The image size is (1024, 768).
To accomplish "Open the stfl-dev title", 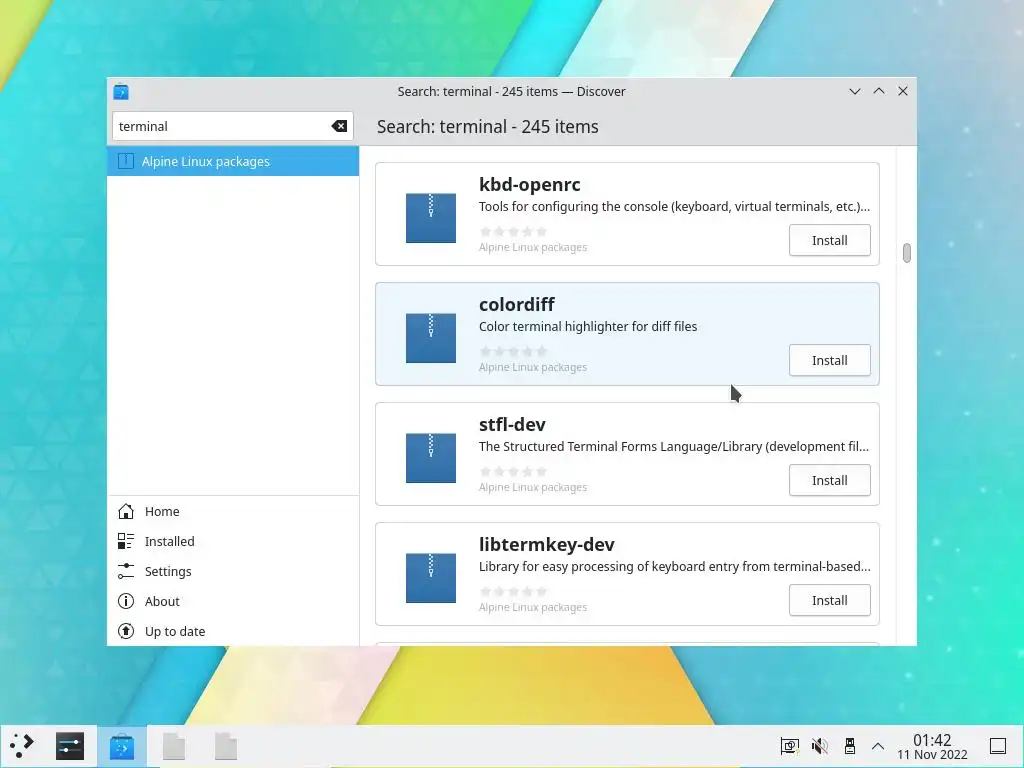I will (512, 425).
